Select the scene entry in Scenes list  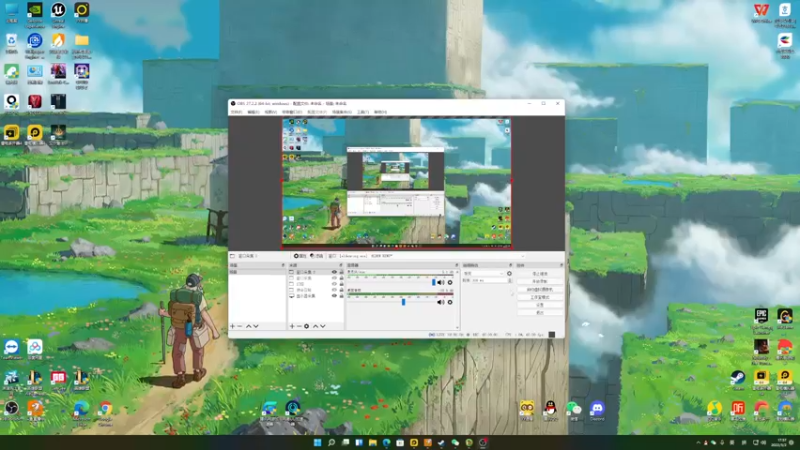click(257, 272)
